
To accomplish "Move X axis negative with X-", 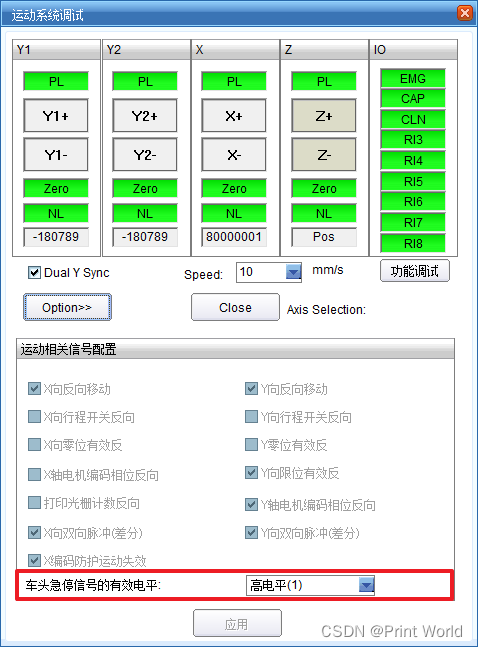I will [234, 155].
